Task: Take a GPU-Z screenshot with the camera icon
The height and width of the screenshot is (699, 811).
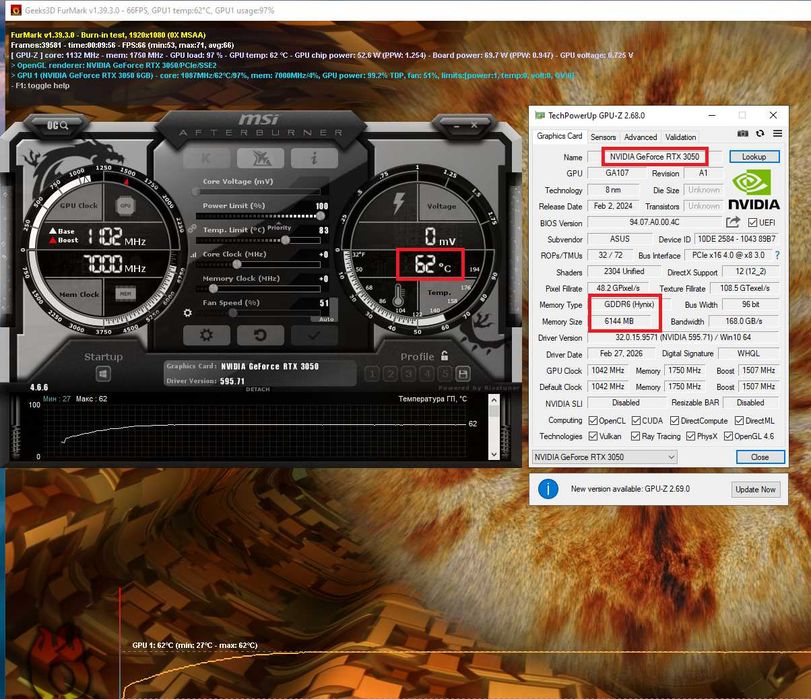Action: click(x=743, y=133)
